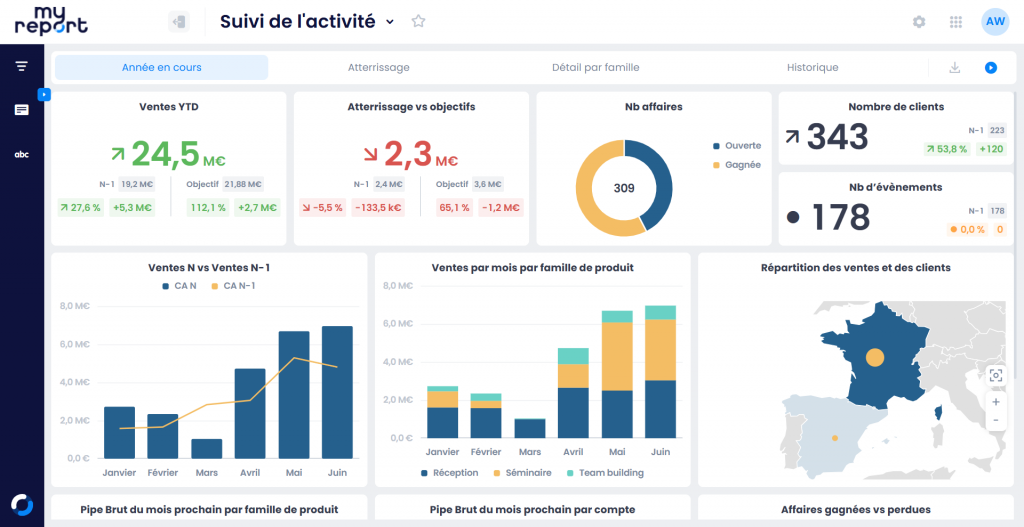Zoom out on the map
The height and width of the screenshot is (527, 1024).
point(995,420)
